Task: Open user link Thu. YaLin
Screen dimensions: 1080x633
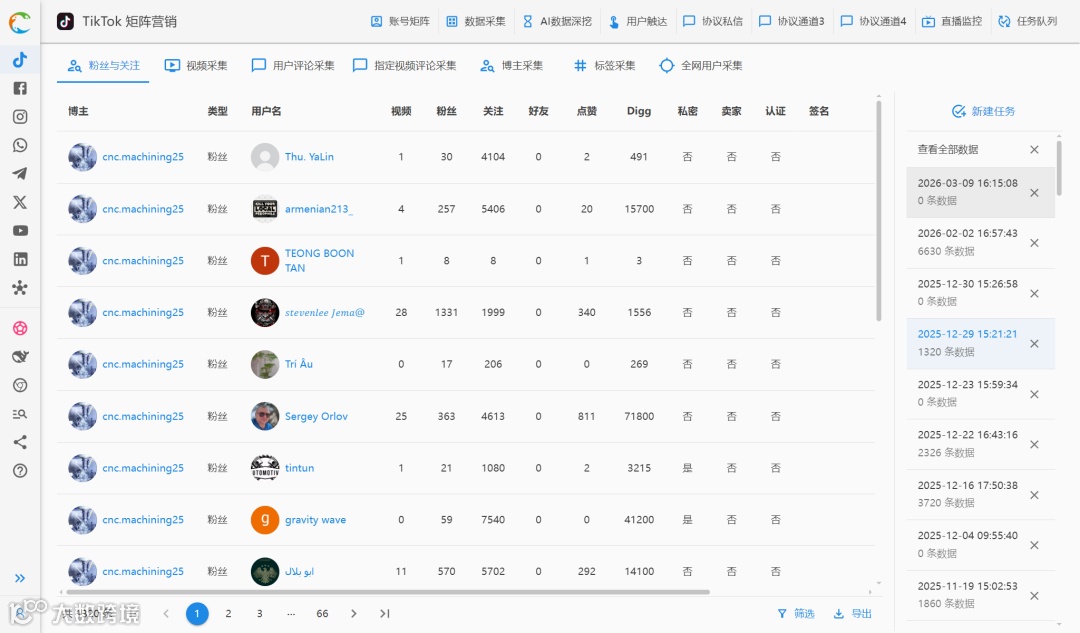Action: 309,157
